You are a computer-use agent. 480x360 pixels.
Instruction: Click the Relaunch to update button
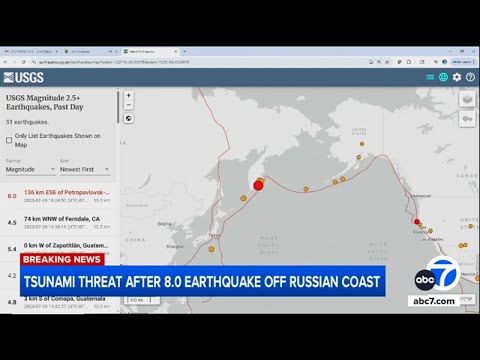pos(464,62)
